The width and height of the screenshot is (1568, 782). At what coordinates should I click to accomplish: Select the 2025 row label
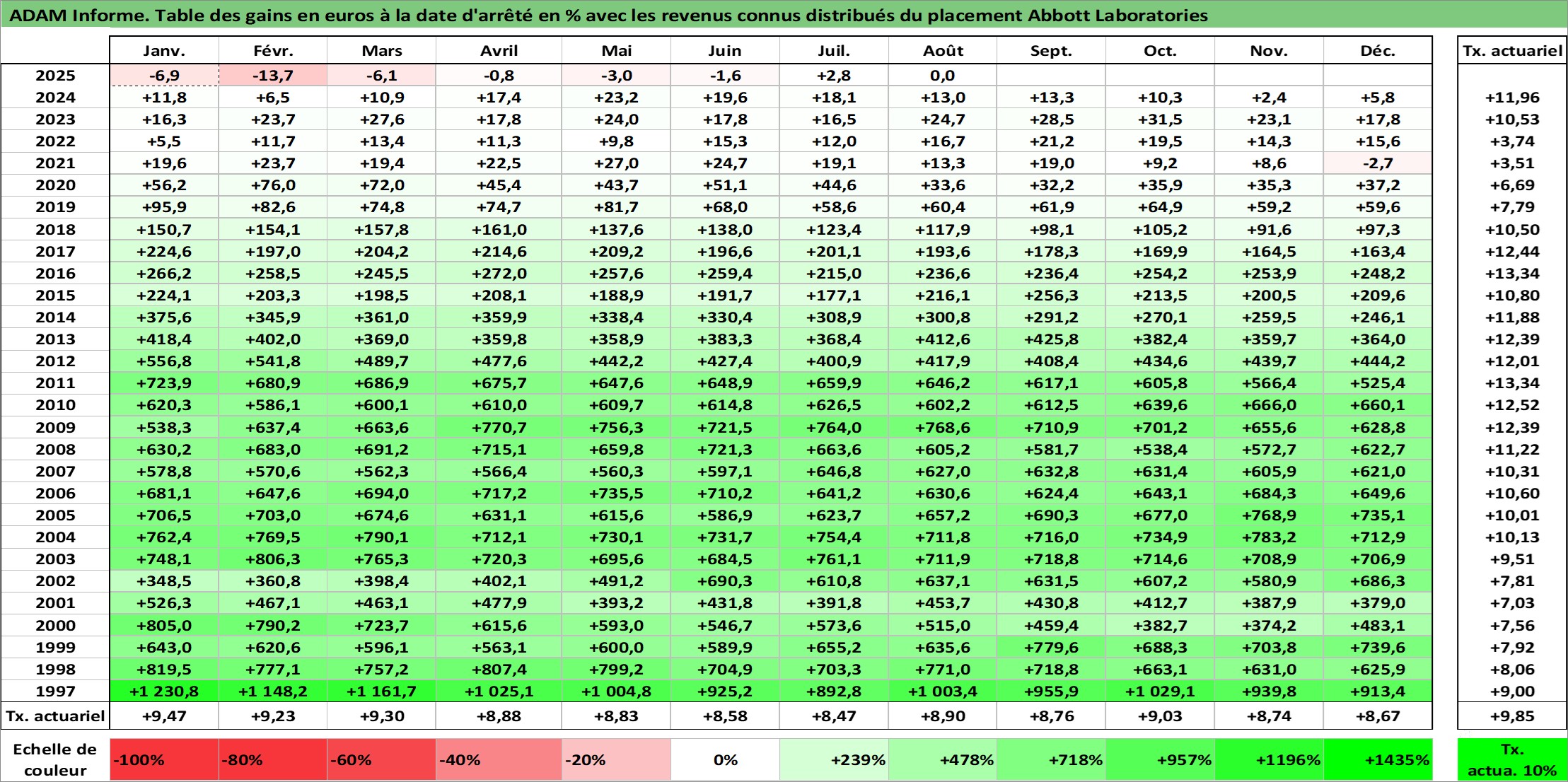pyautogui.click(x=55, y=76)
